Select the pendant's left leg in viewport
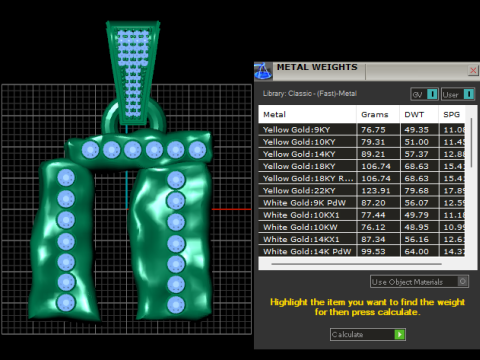Screen dimensions: 480x360 (63, 240)
